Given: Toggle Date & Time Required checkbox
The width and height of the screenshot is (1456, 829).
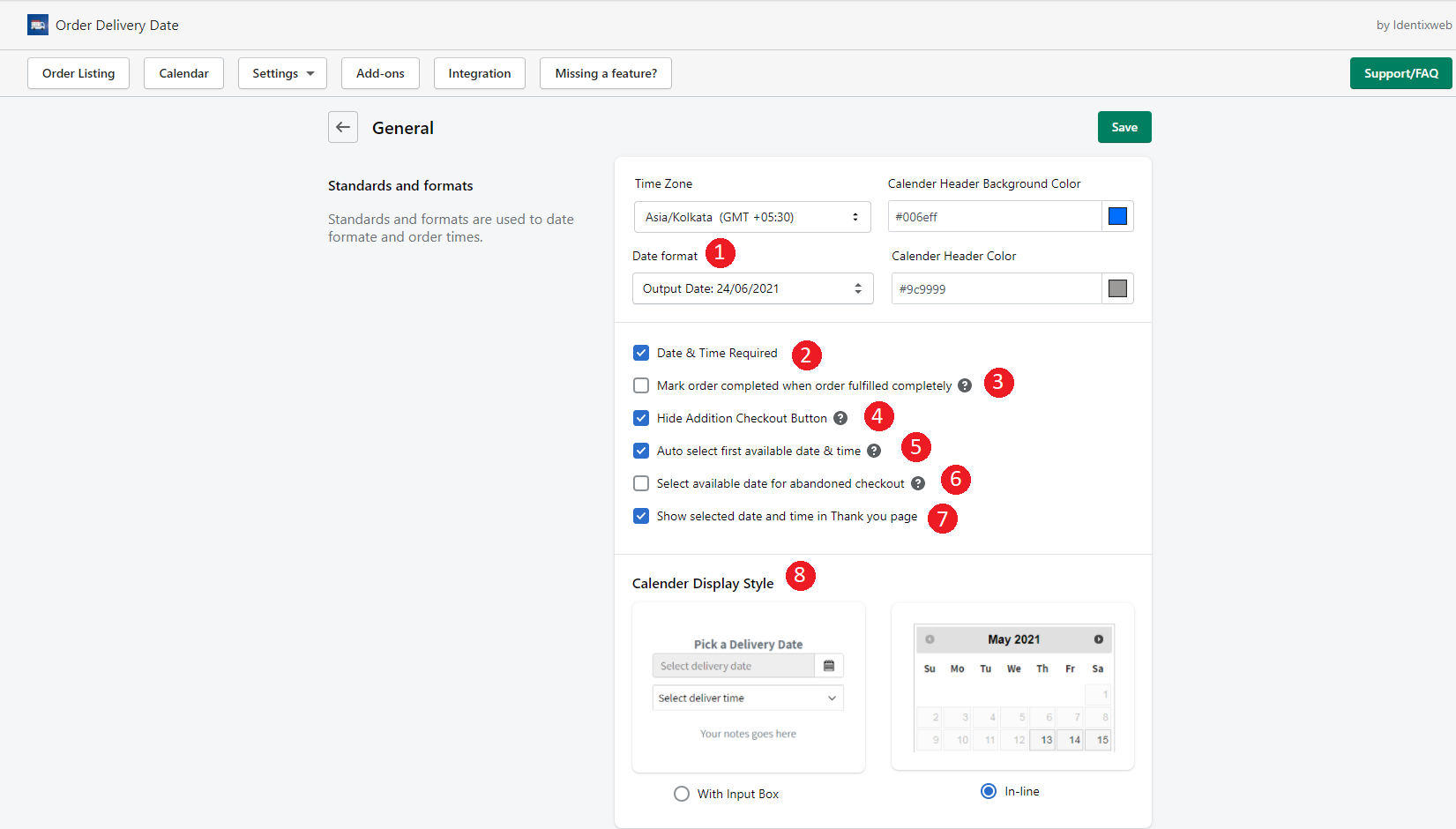Looking at the screenshot, I should (x=641, y=353).
